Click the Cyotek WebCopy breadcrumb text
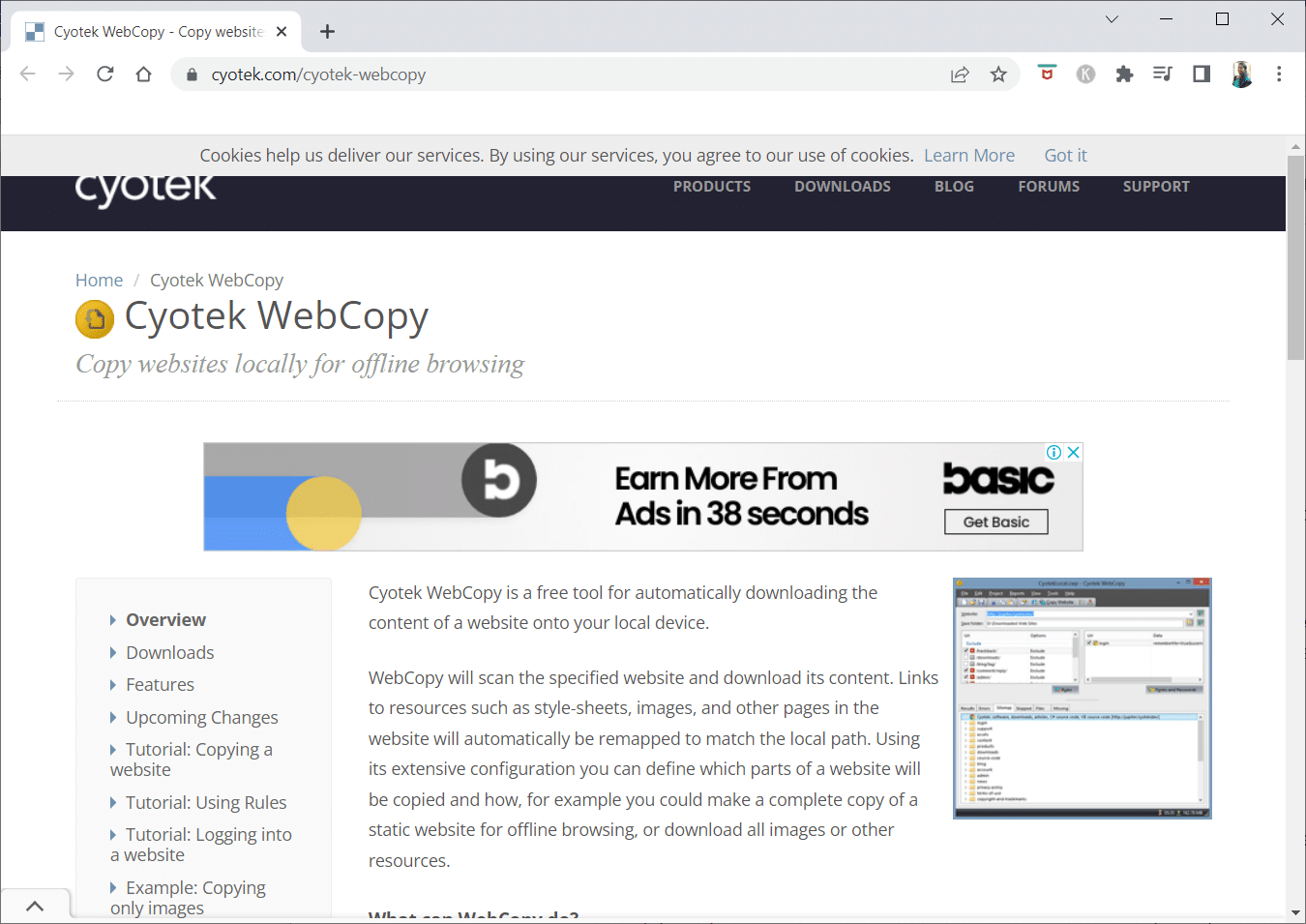 (x=217, y=281)
